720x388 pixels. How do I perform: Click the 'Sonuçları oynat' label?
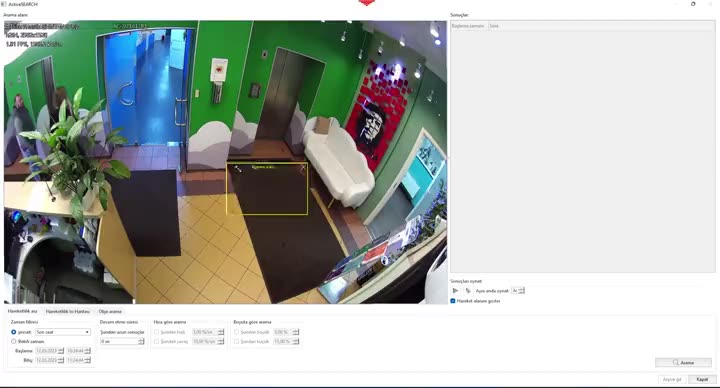point(466,281)
